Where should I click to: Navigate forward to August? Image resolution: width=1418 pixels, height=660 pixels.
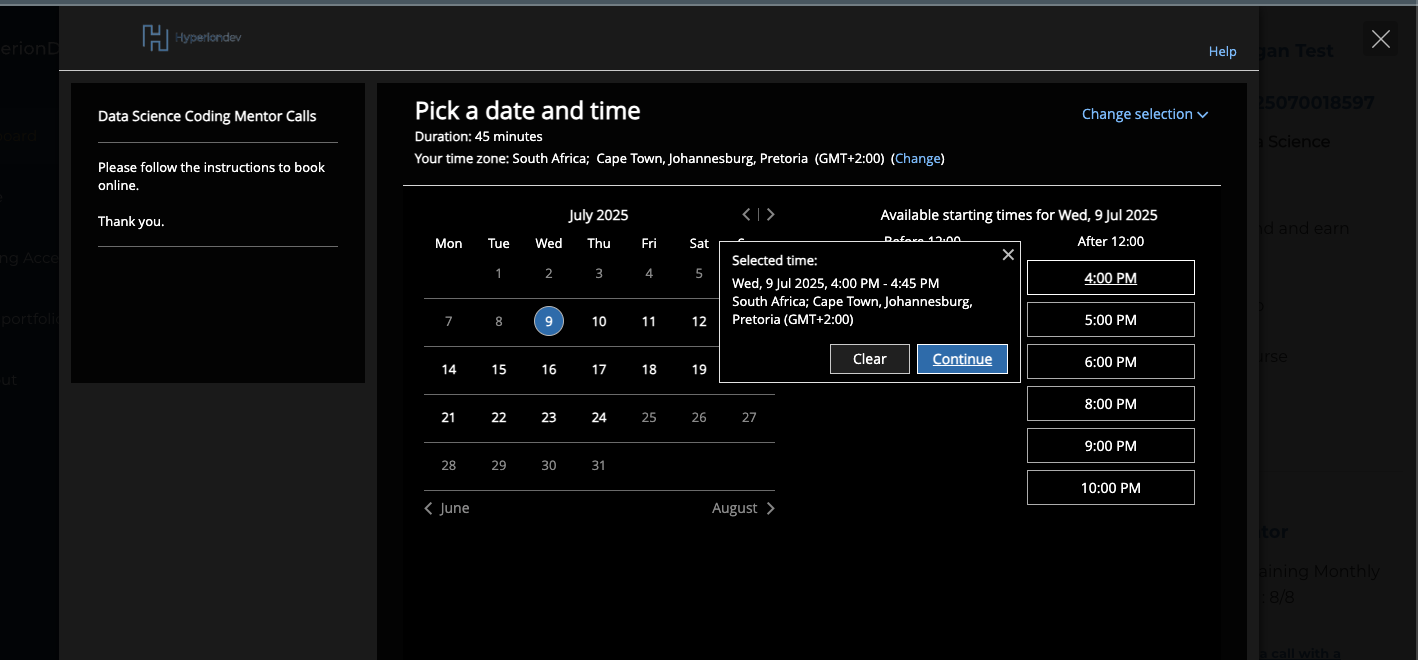click(743, 508)
